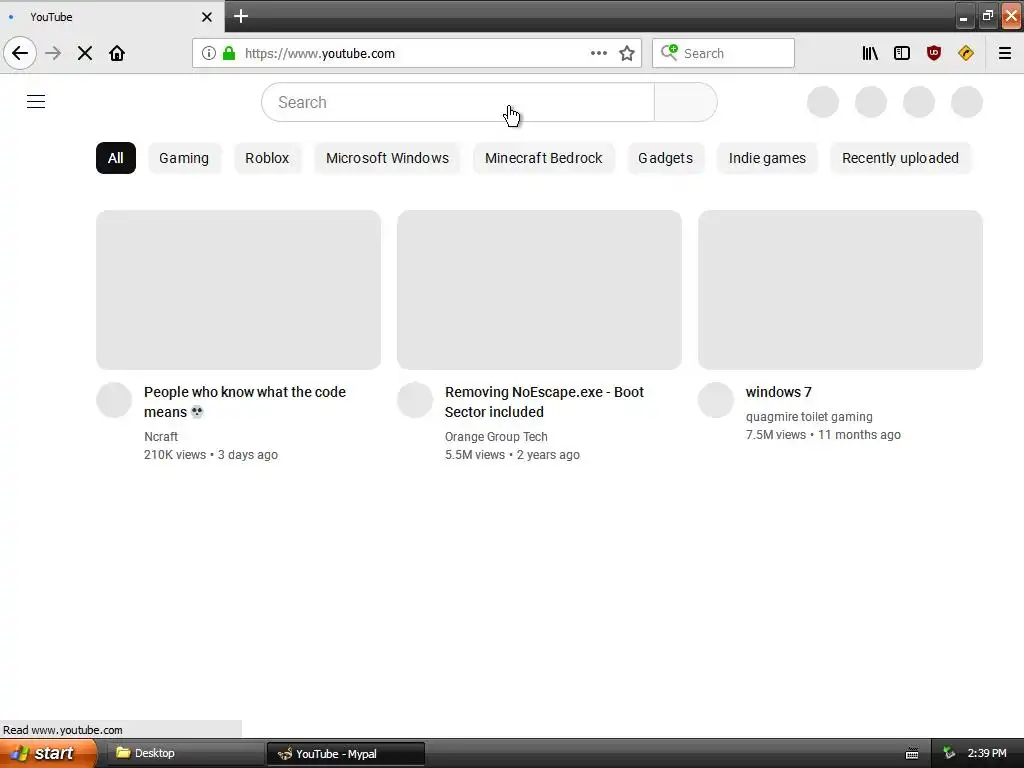The image size is (1024, 768).
Task: Open the browser hamburger menu
Action: click(1005, 53)
